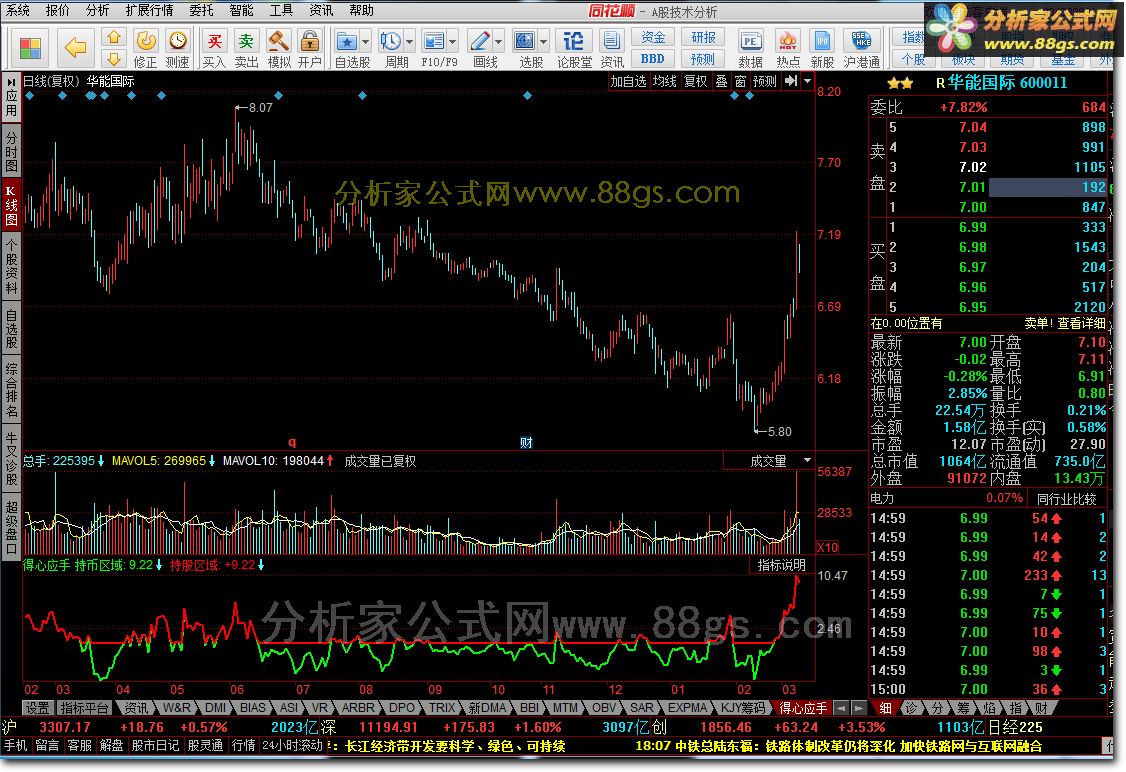Screen dimensions: 1126x772
Task: Click the 卖出 sell icon
Action: tap(246, 41)
